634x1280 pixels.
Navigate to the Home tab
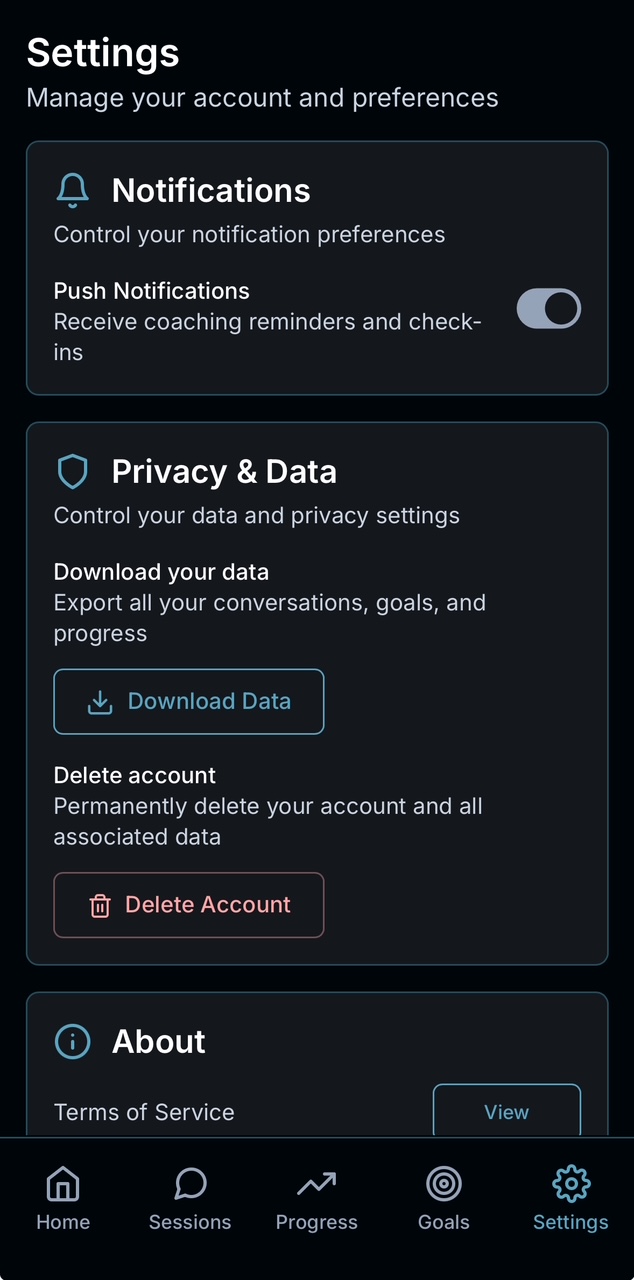(63, 1197)
